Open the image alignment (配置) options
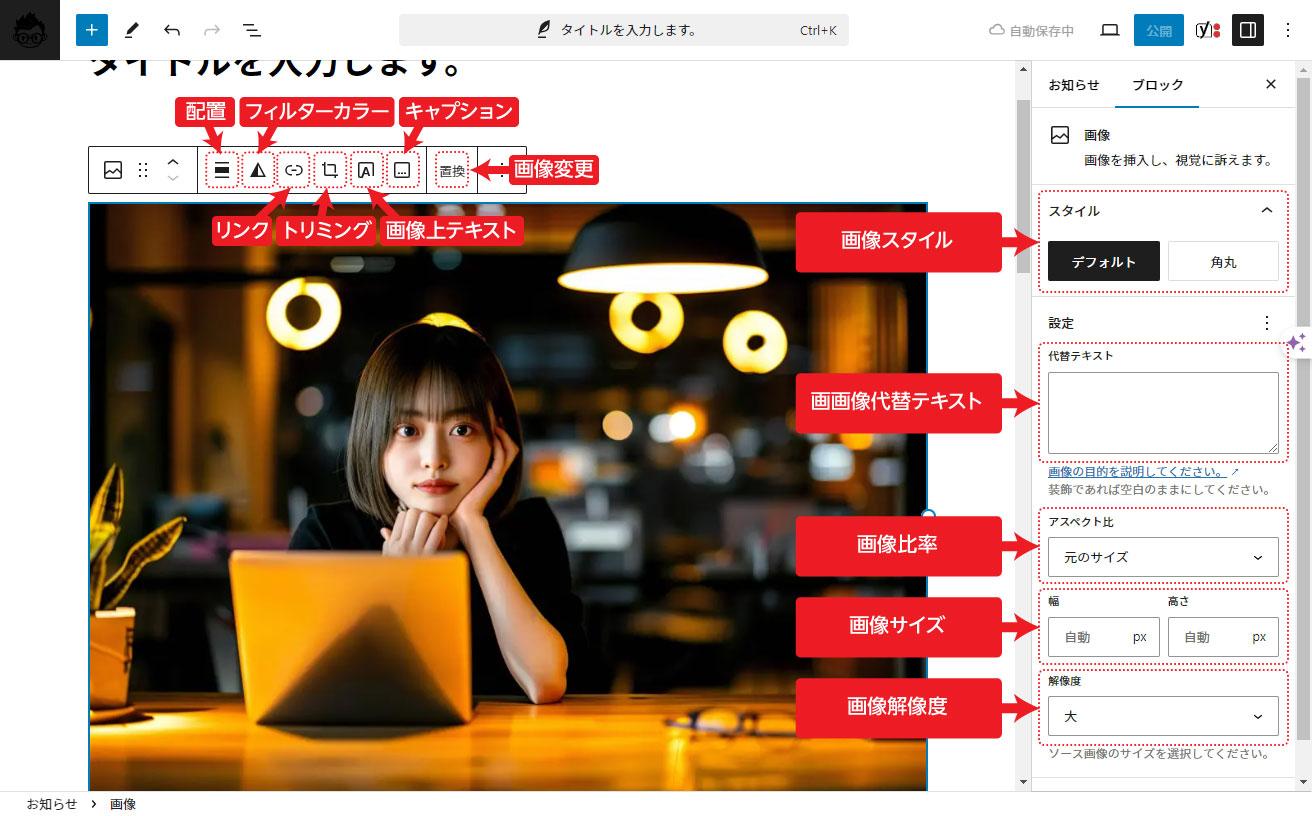The height and width of the screenshot is (816, 1312). pos(222,169)
